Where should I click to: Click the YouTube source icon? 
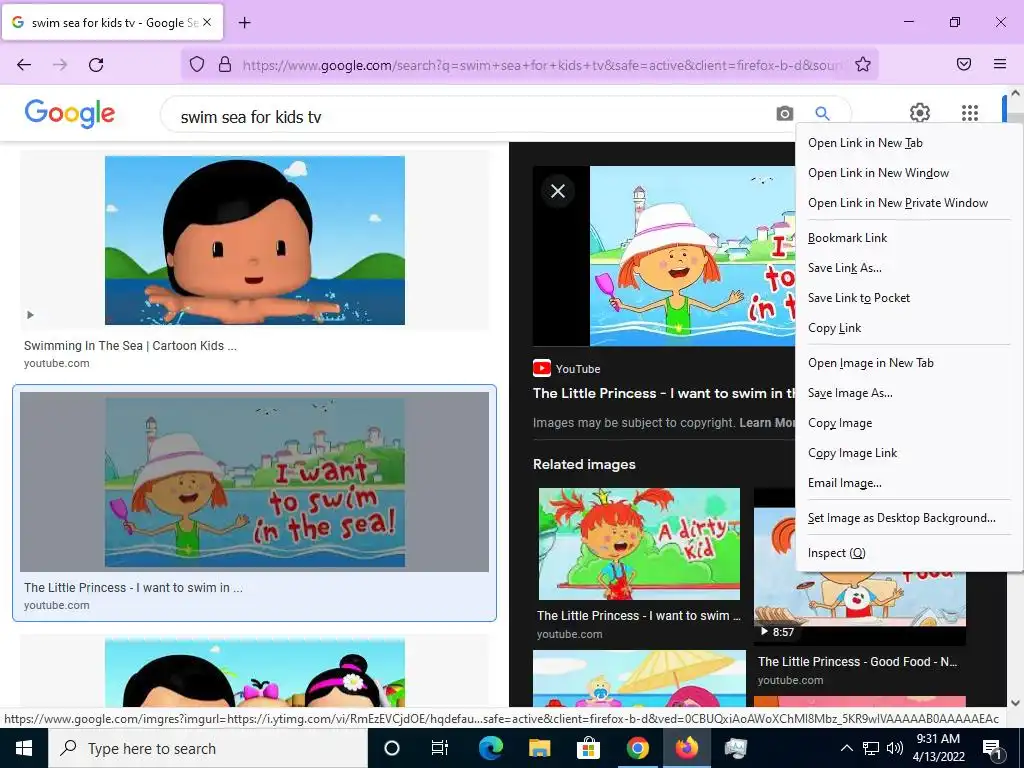[541, 369]
